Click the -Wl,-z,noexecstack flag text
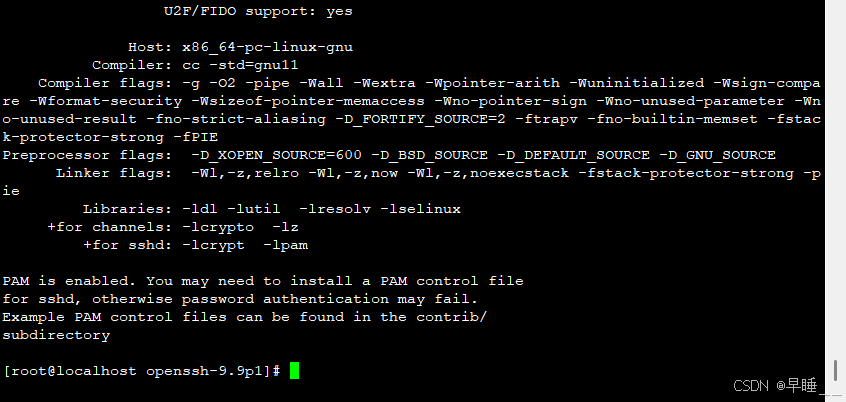 (x=488, y=173)
